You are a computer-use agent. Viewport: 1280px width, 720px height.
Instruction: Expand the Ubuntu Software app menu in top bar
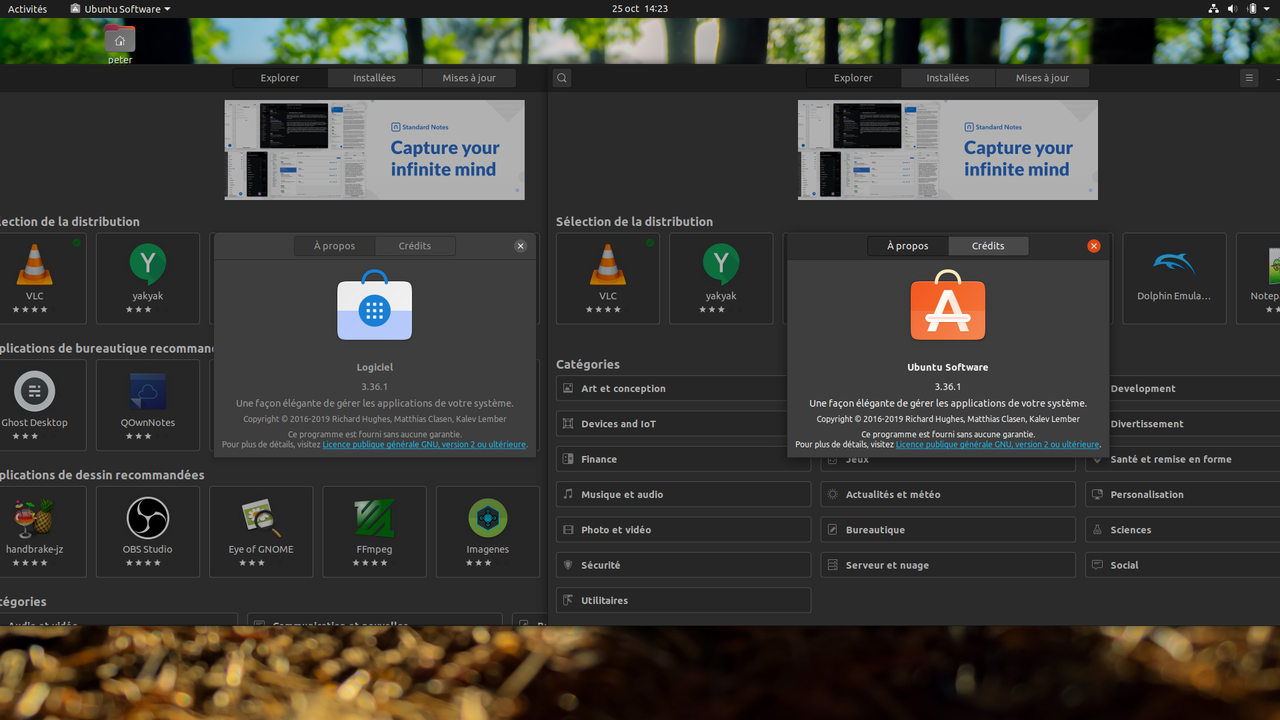(x=120, y=9)
